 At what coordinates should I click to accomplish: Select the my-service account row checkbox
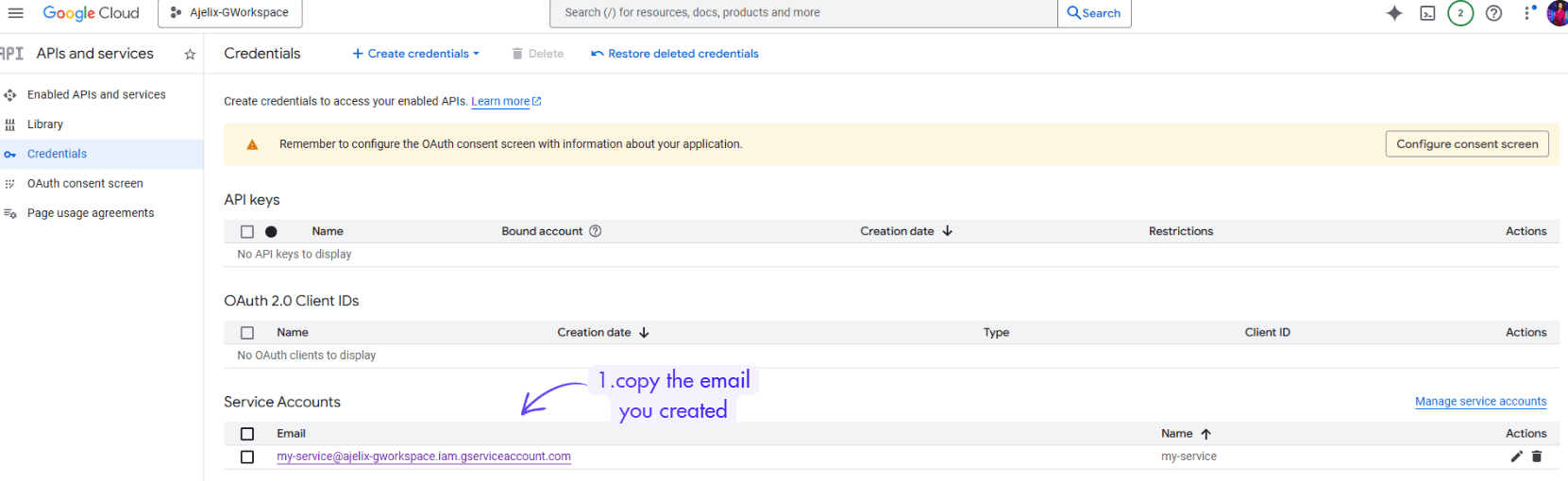[247, 457]
